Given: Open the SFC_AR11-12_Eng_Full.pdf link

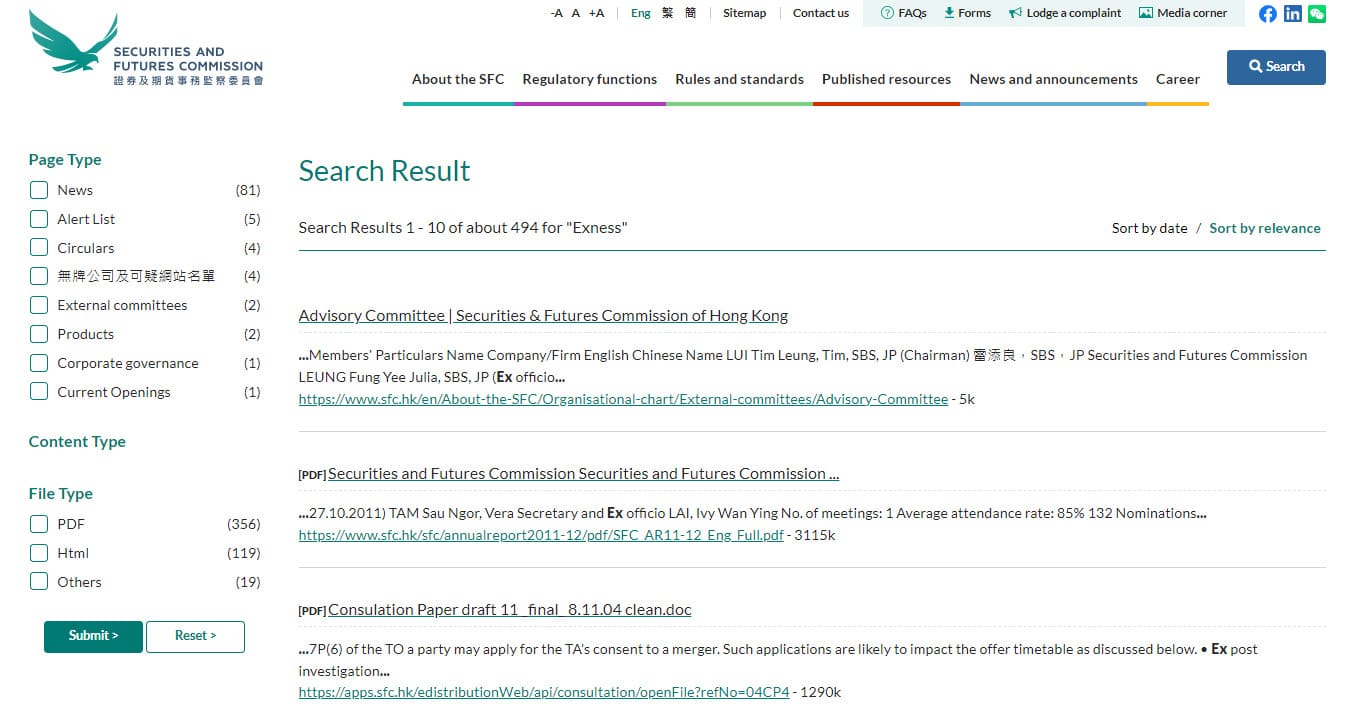Looking at the screenshot, I should tap(541, 535).
